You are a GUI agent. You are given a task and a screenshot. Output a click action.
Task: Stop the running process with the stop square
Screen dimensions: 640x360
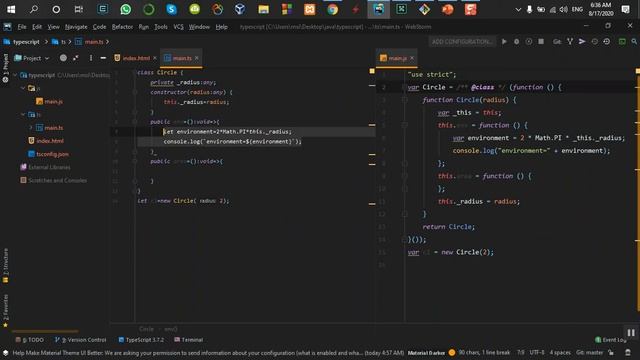point(541,42)
